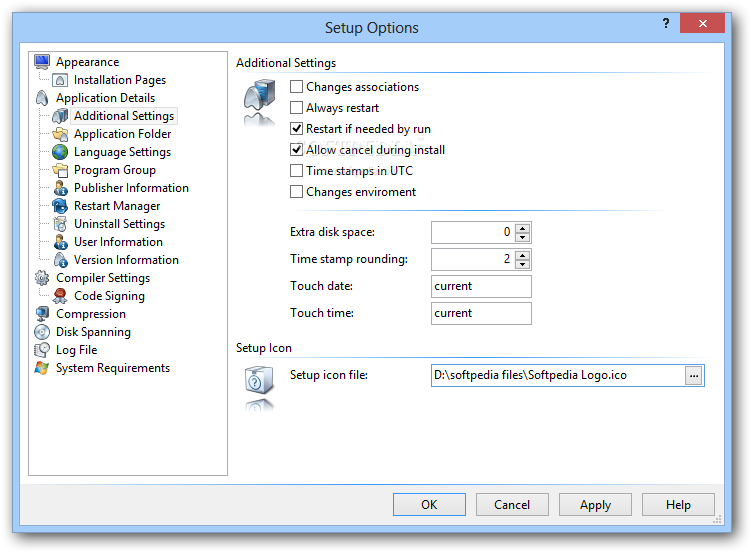Screen dimensions: 752x553
Task: Uncheck Restart if needed by run
Action: (296, 129)
